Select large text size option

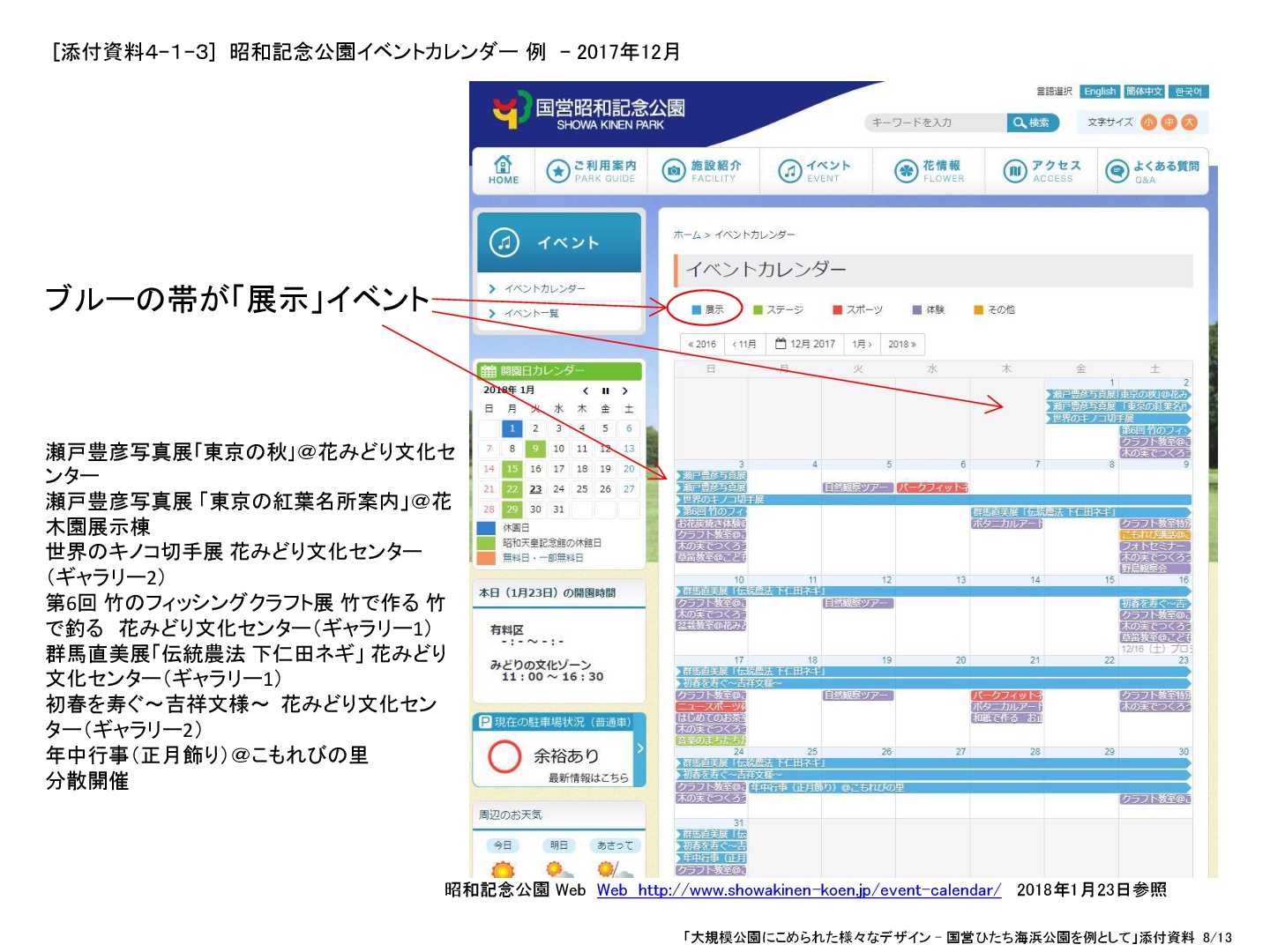click(x=1189, y=123)
